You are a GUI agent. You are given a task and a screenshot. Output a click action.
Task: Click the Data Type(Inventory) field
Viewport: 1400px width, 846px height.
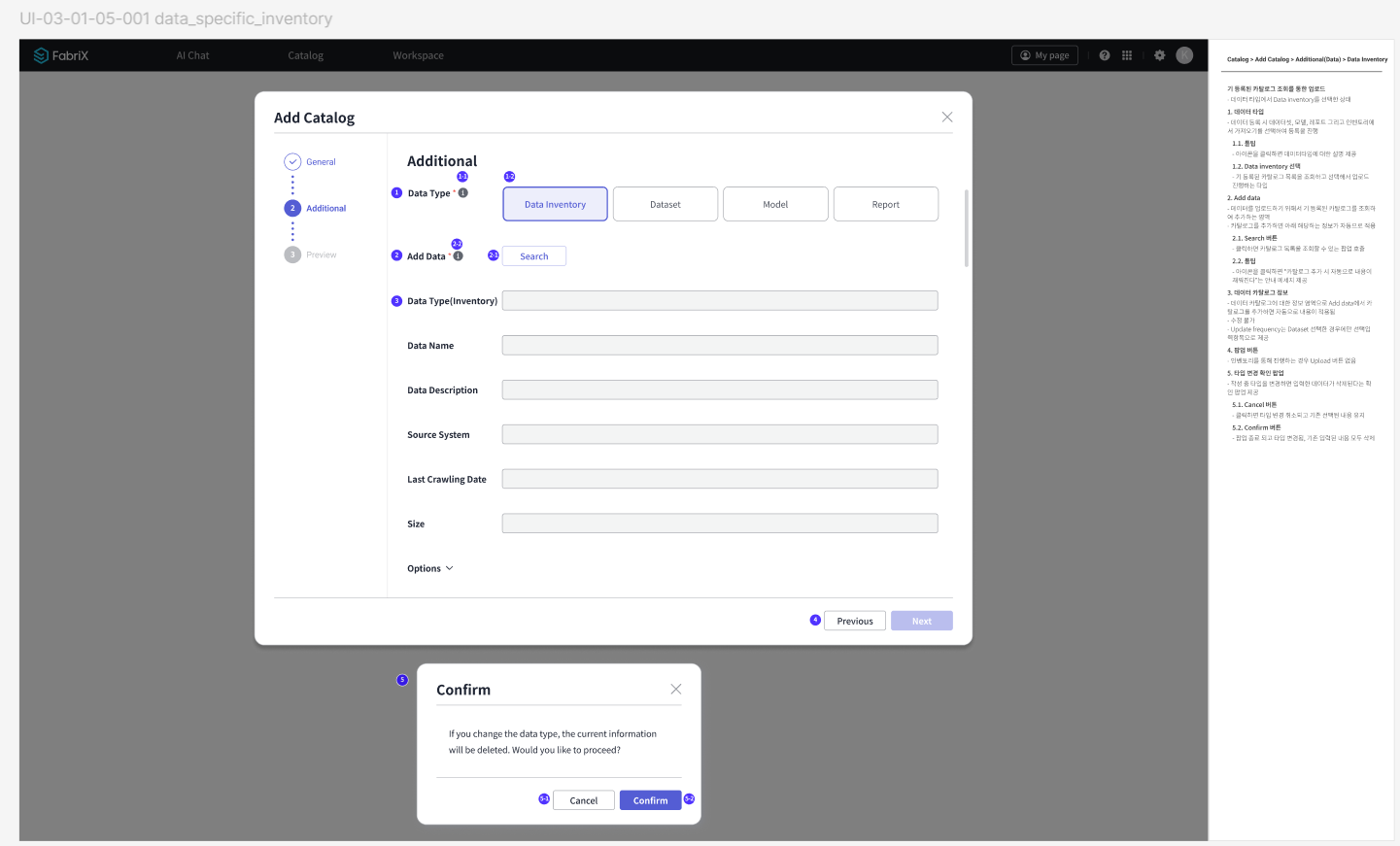pyautogui.click(x=720, y=301)
